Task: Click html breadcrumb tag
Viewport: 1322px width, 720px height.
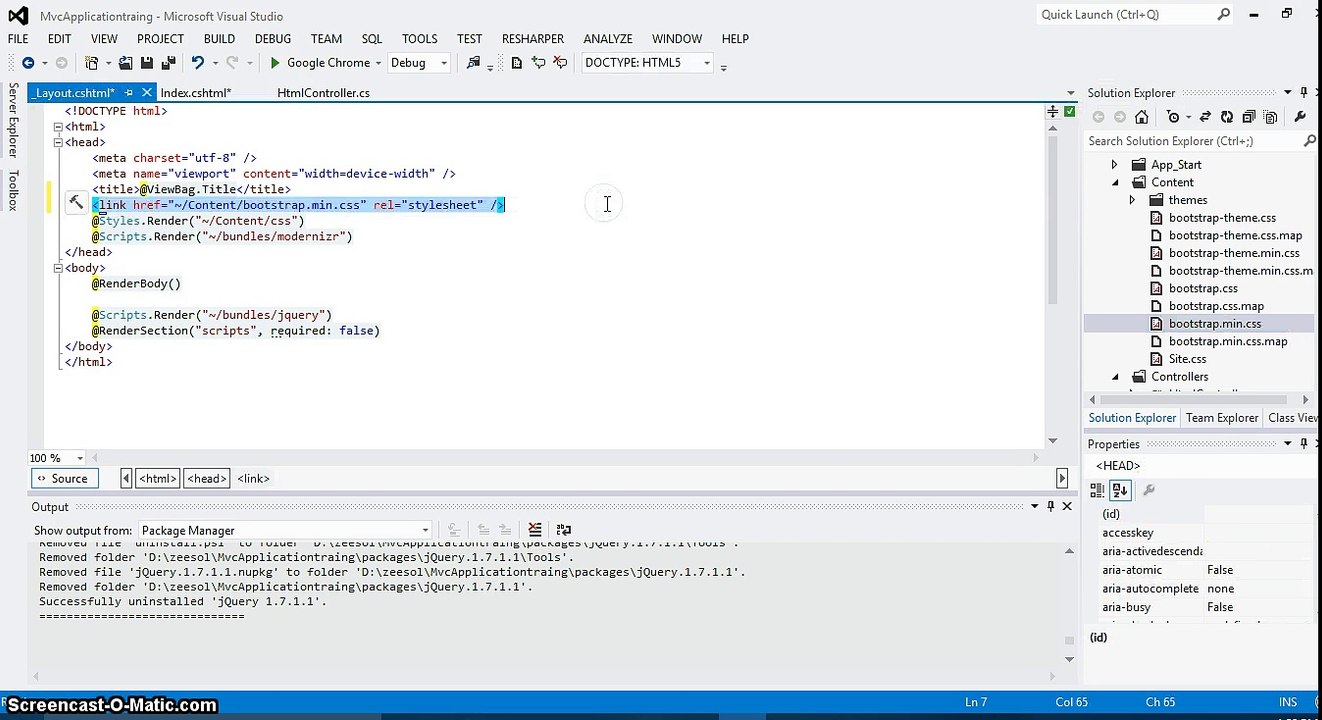Action: [x=157, y=479]
